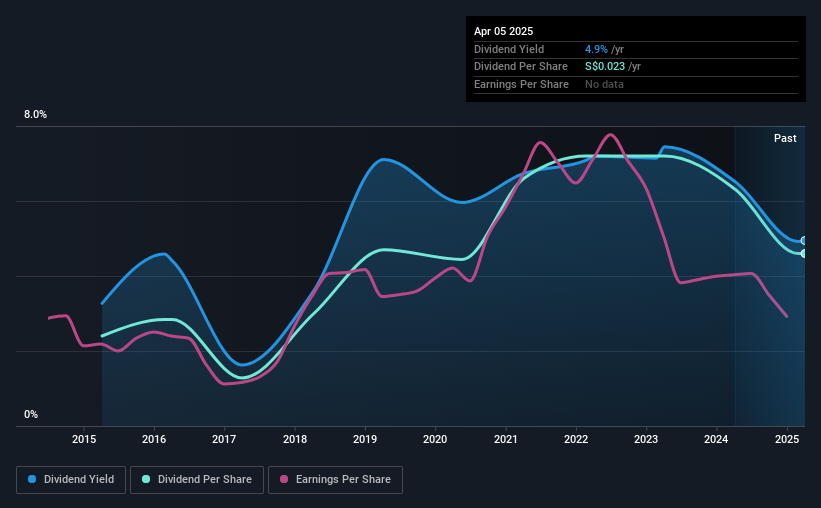821x508 pixels.
Task: Click the S$0.023 dividend per share value
Action: point(605,67)
